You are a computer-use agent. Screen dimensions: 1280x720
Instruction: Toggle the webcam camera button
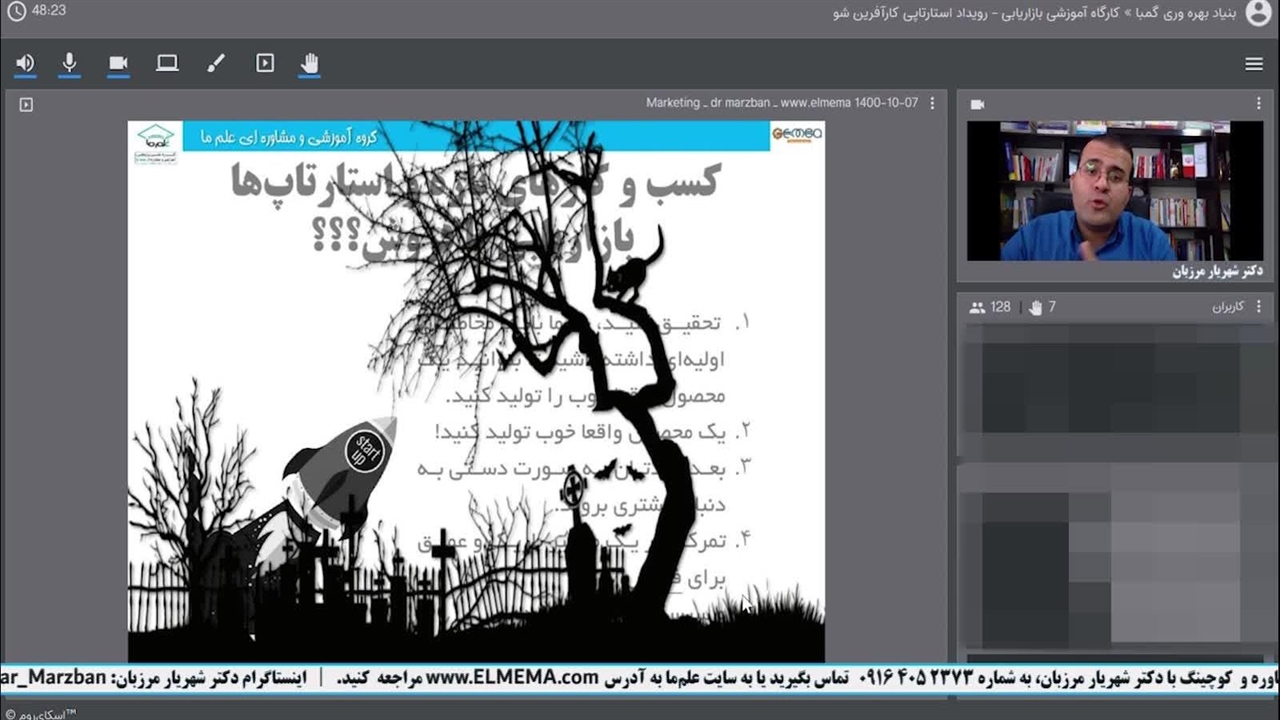[118, 64]
